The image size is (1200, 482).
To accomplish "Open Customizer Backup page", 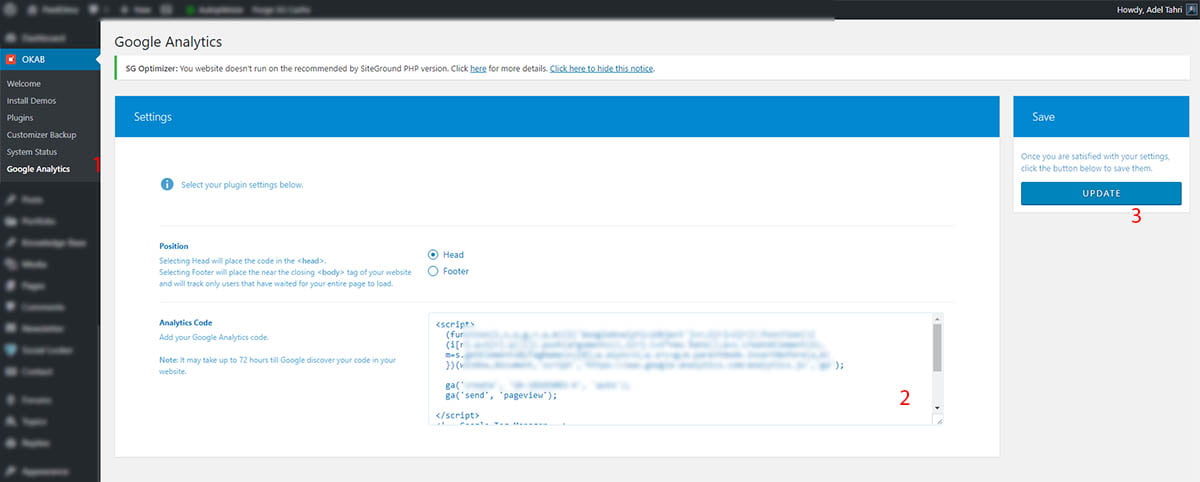I will pos(41,135).
